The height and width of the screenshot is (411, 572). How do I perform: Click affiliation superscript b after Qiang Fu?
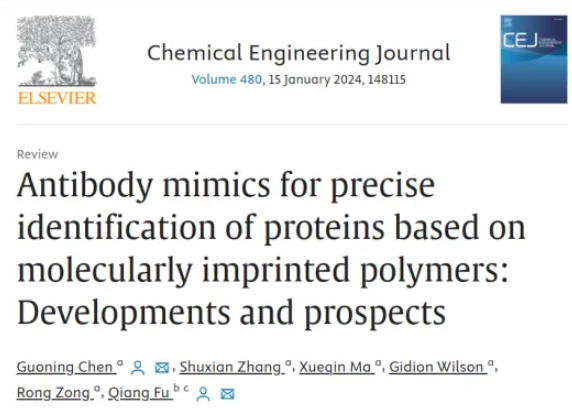177,388
